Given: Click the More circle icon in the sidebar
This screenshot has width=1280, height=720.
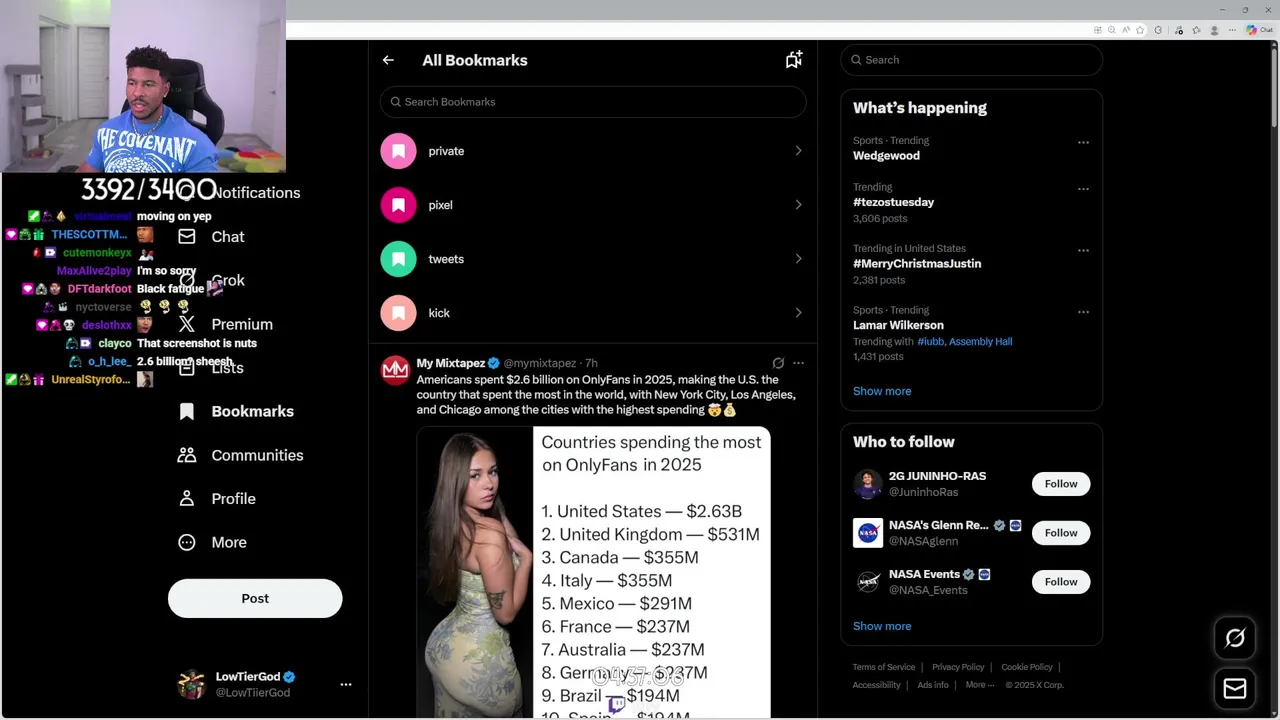Looking at the screenshot, I should coord(187,542).
